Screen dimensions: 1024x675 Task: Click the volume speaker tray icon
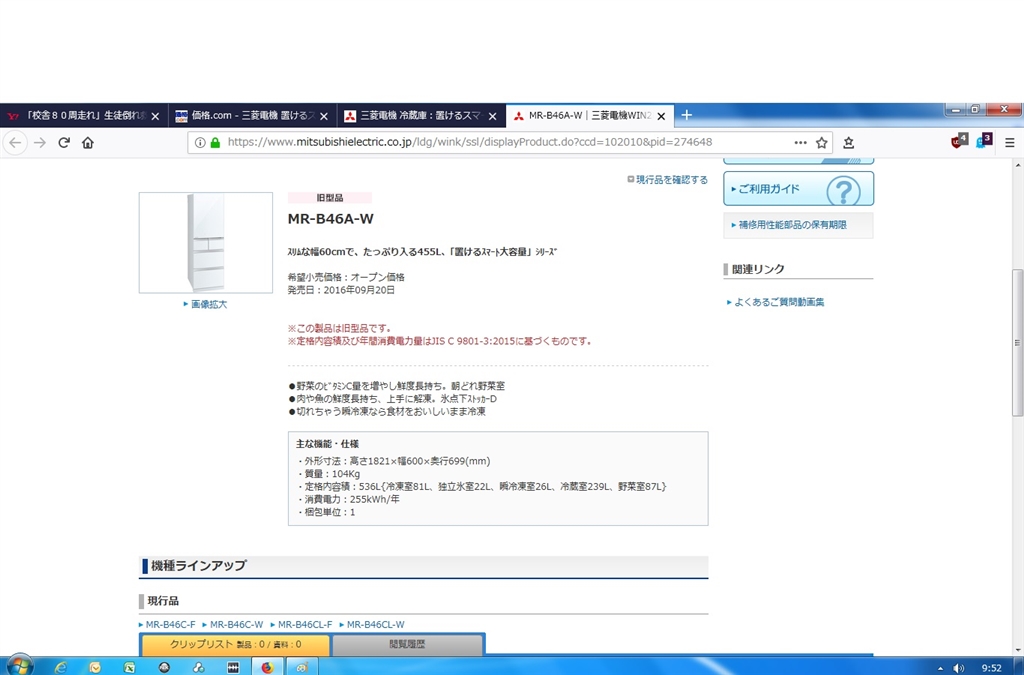click(x=959, y=668)
